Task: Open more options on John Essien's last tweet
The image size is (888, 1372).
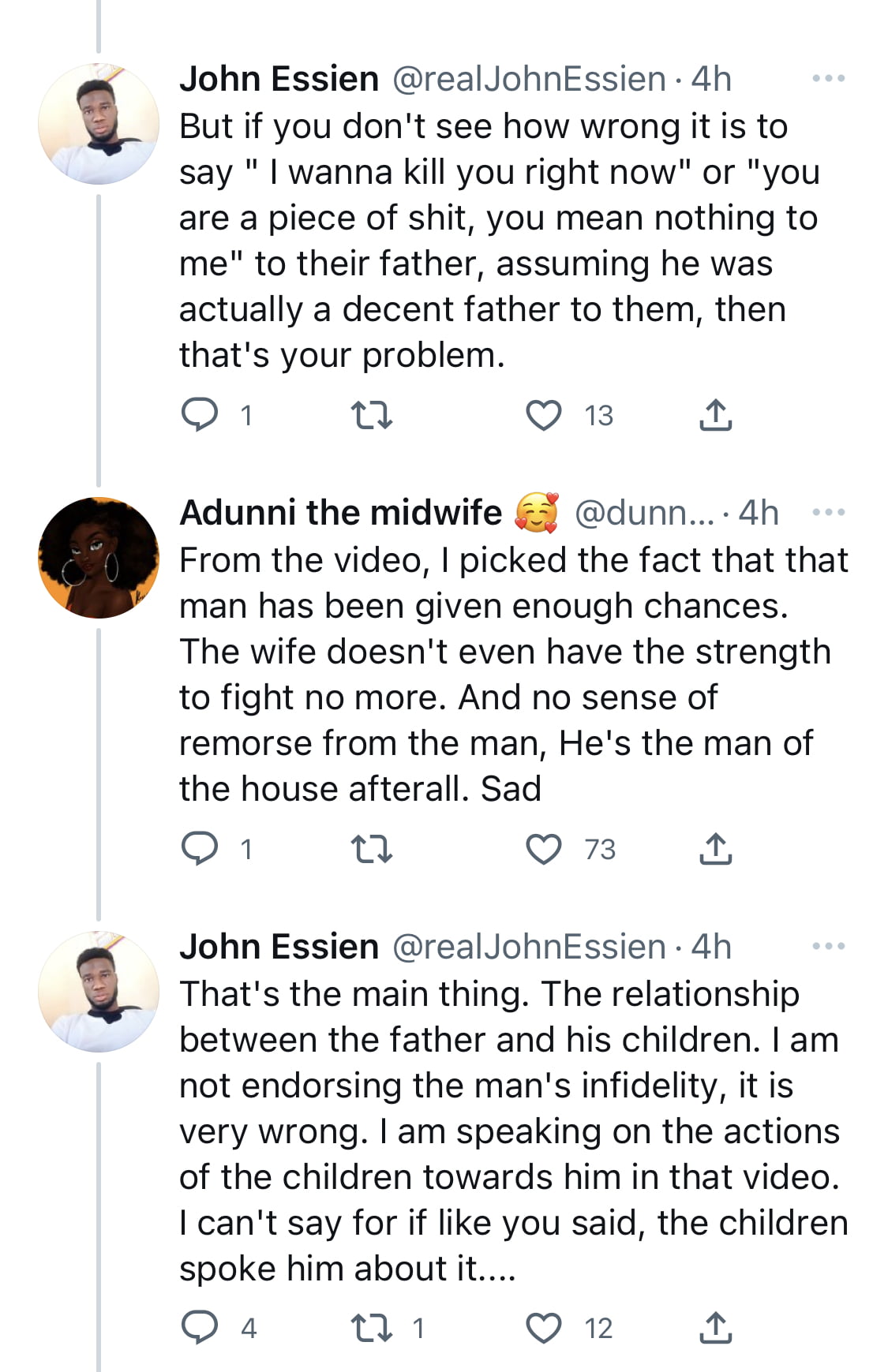Action: coord(828,946)
